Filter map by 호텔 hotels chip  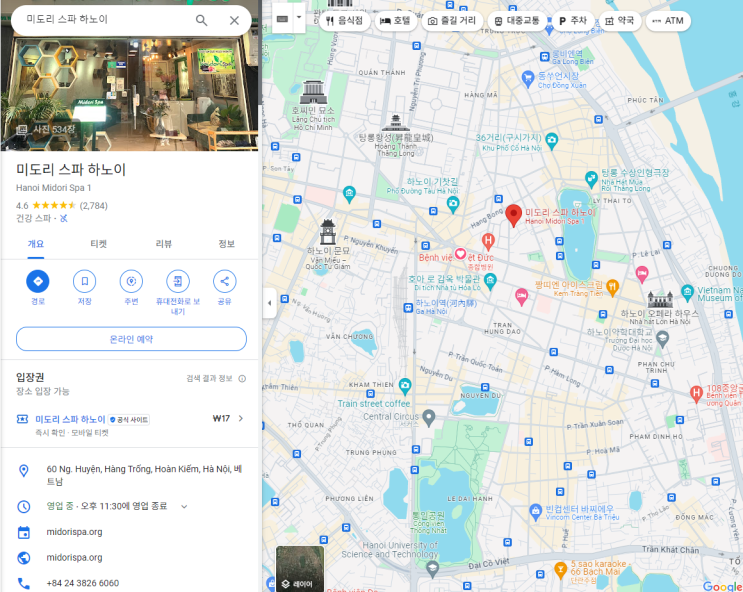[396, 20]
